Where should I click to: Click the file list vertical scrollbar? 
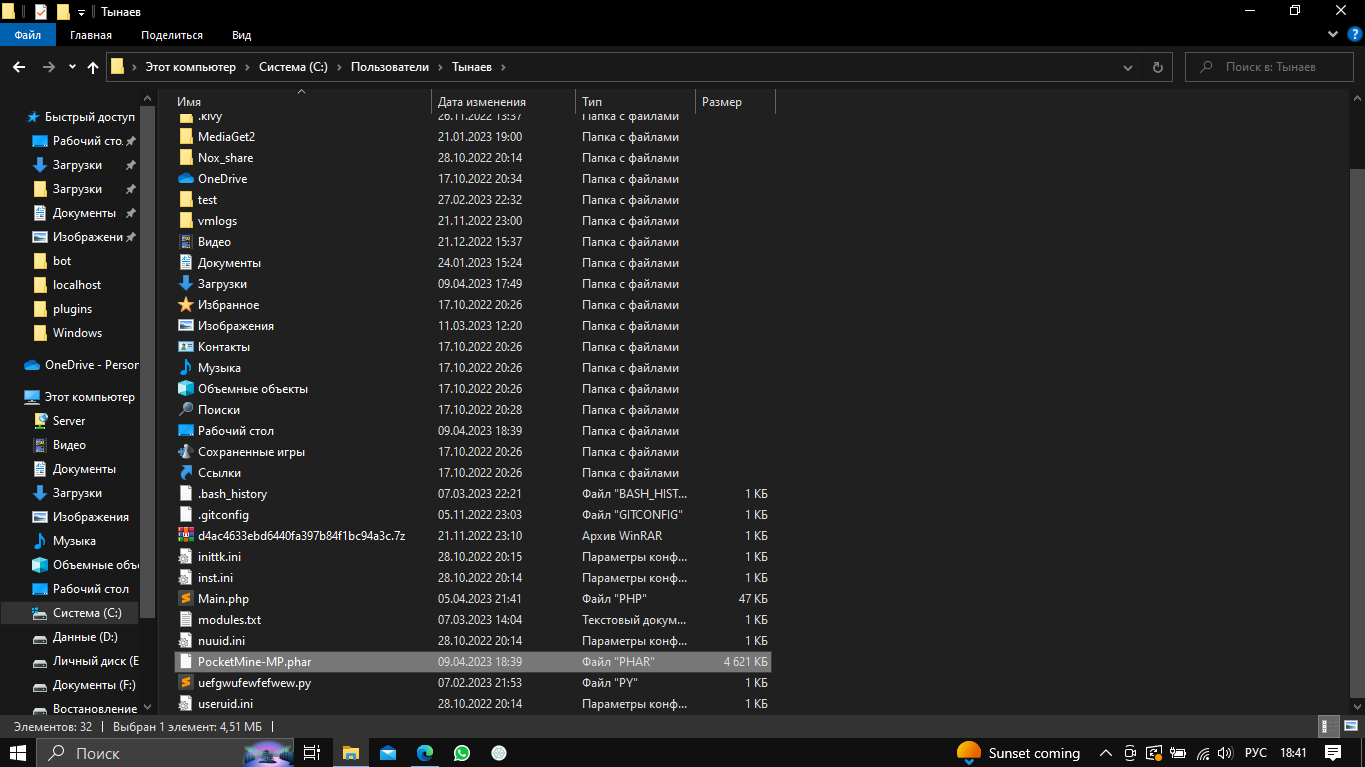1356,400
